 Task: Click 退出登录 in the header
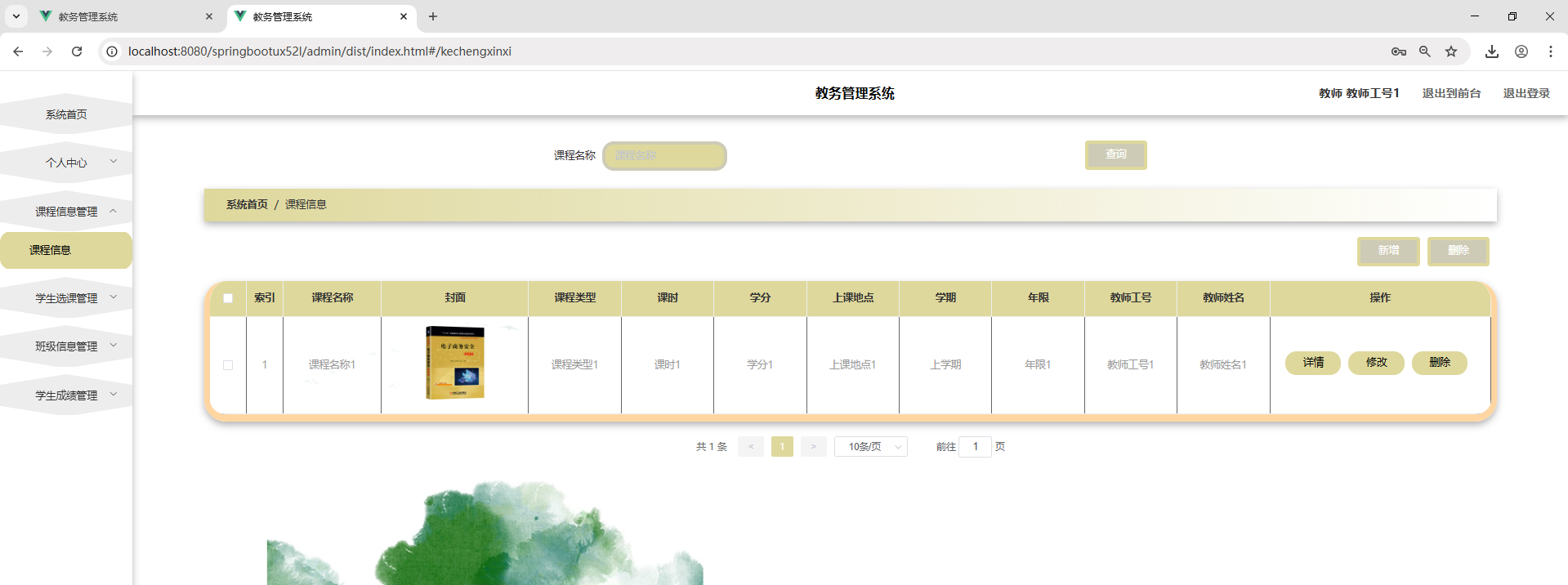[x=1526, y=93]
